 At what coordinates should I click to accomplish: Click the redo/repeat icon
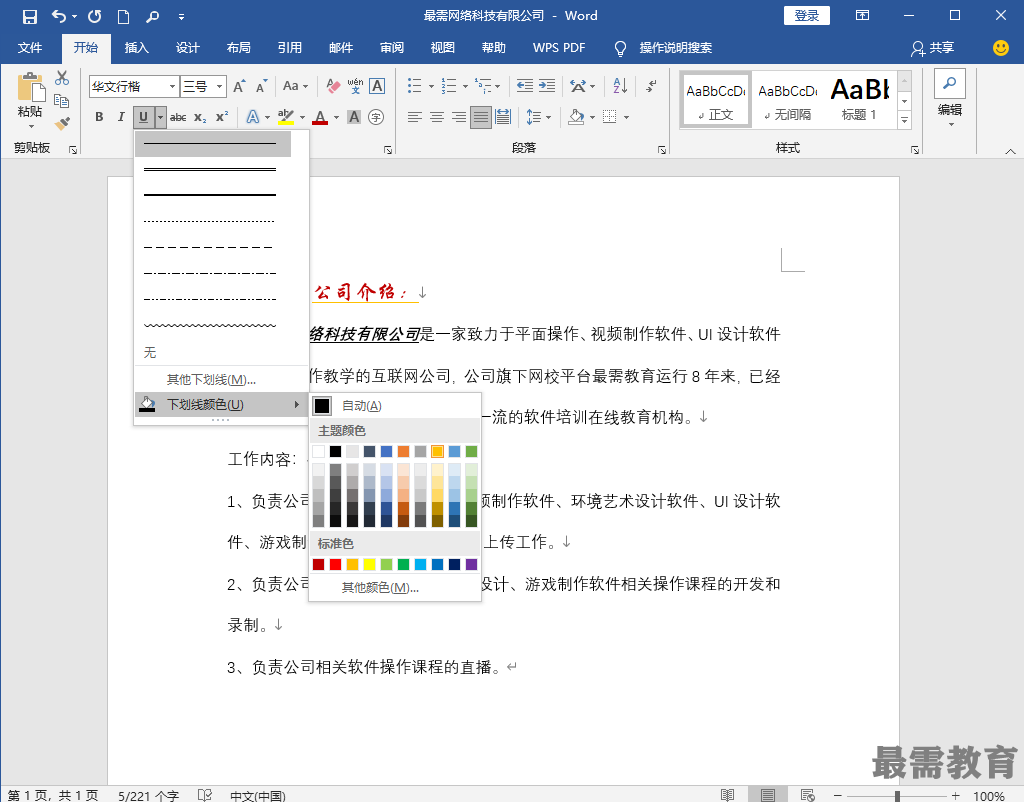click(95, 16)
